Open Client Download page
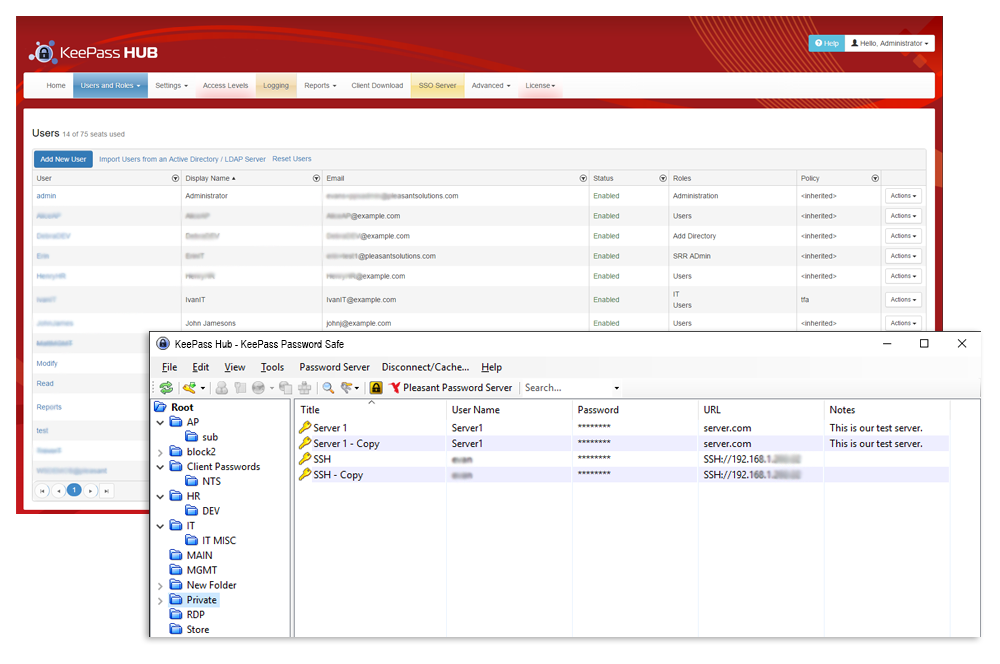The height and width of the screenshot is (664, 1000). click(377, 85)
